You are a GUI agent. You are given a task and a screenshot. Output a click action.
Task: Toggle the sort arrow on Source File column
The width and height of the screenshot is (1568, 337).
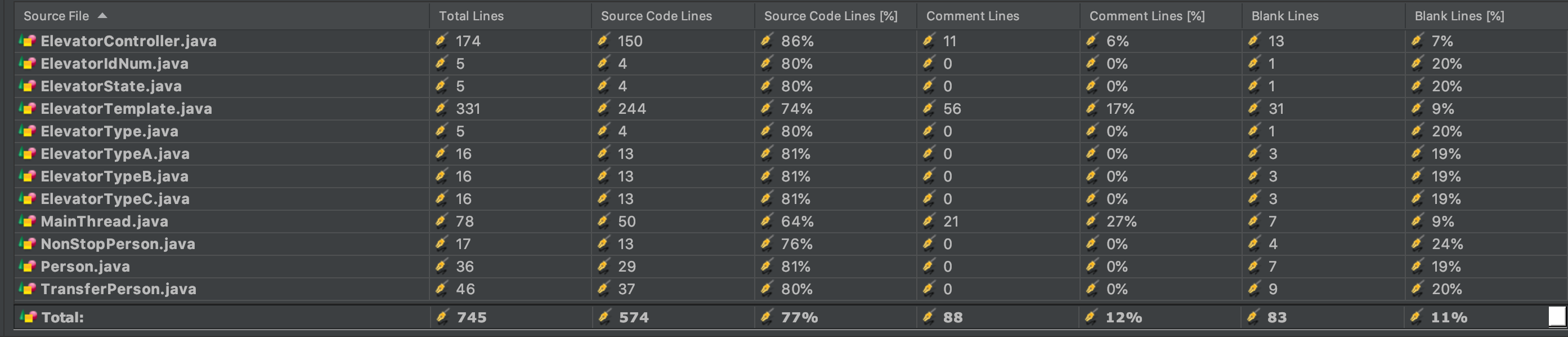point(102,16)
